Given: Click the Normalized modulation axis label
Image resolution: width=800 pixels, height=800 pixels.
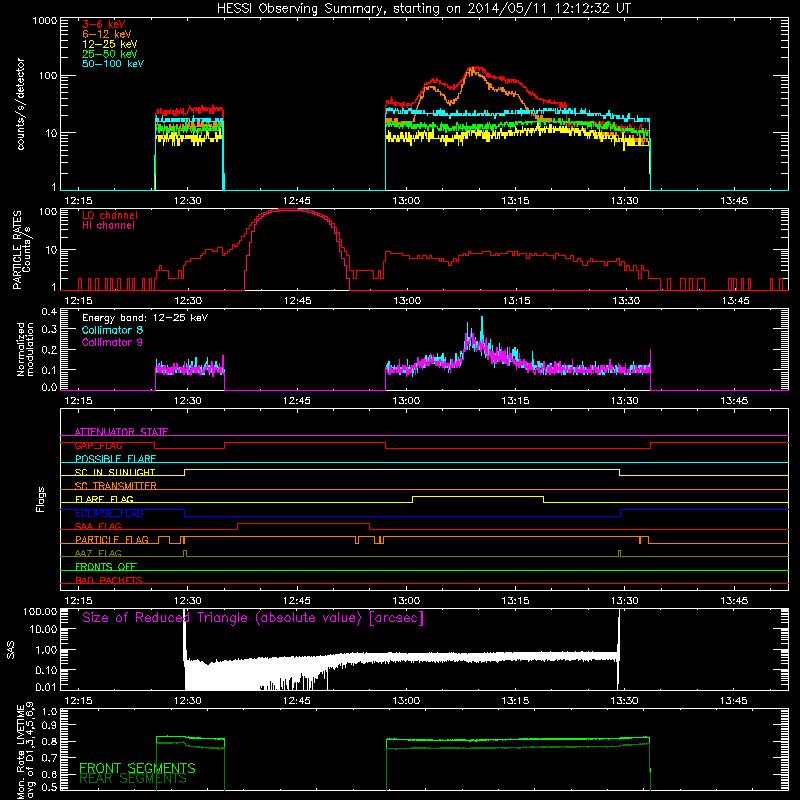Looking at the screenshot, I should (25, 349).
